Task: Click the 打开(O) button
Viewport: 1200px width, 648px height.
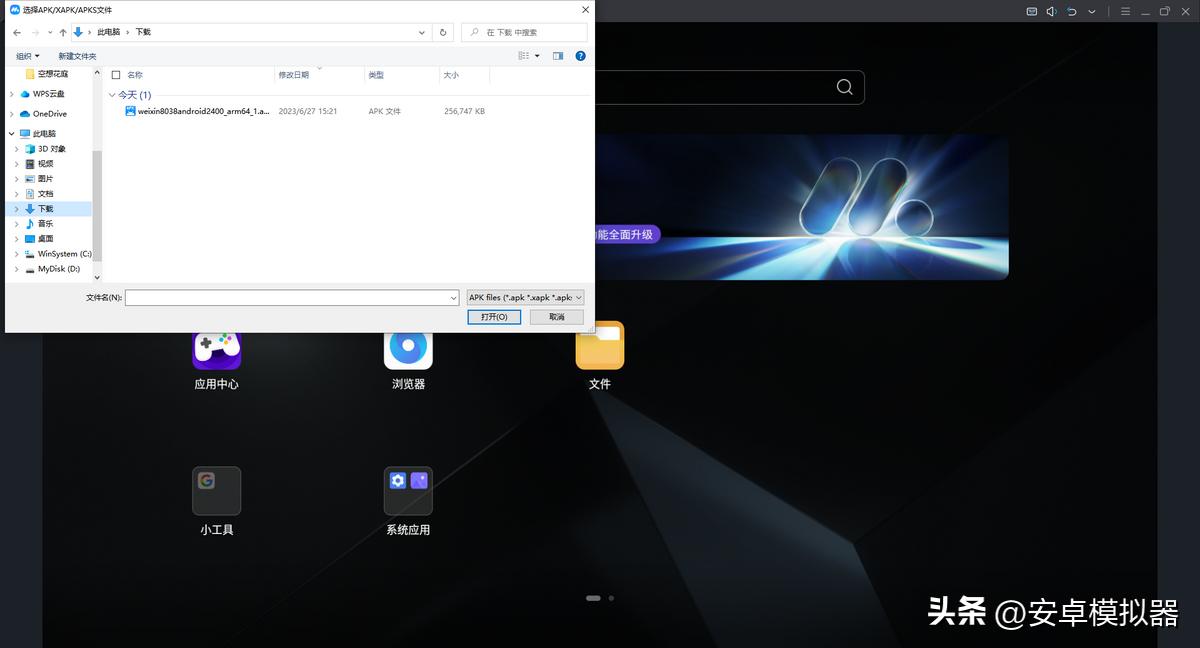Action: coord(494,316)
